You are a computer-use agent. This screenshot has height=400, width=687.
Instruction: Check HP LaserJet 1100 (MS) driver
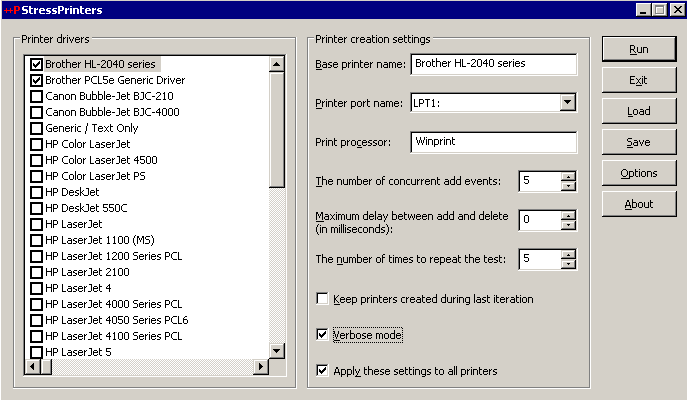[36, 240]
